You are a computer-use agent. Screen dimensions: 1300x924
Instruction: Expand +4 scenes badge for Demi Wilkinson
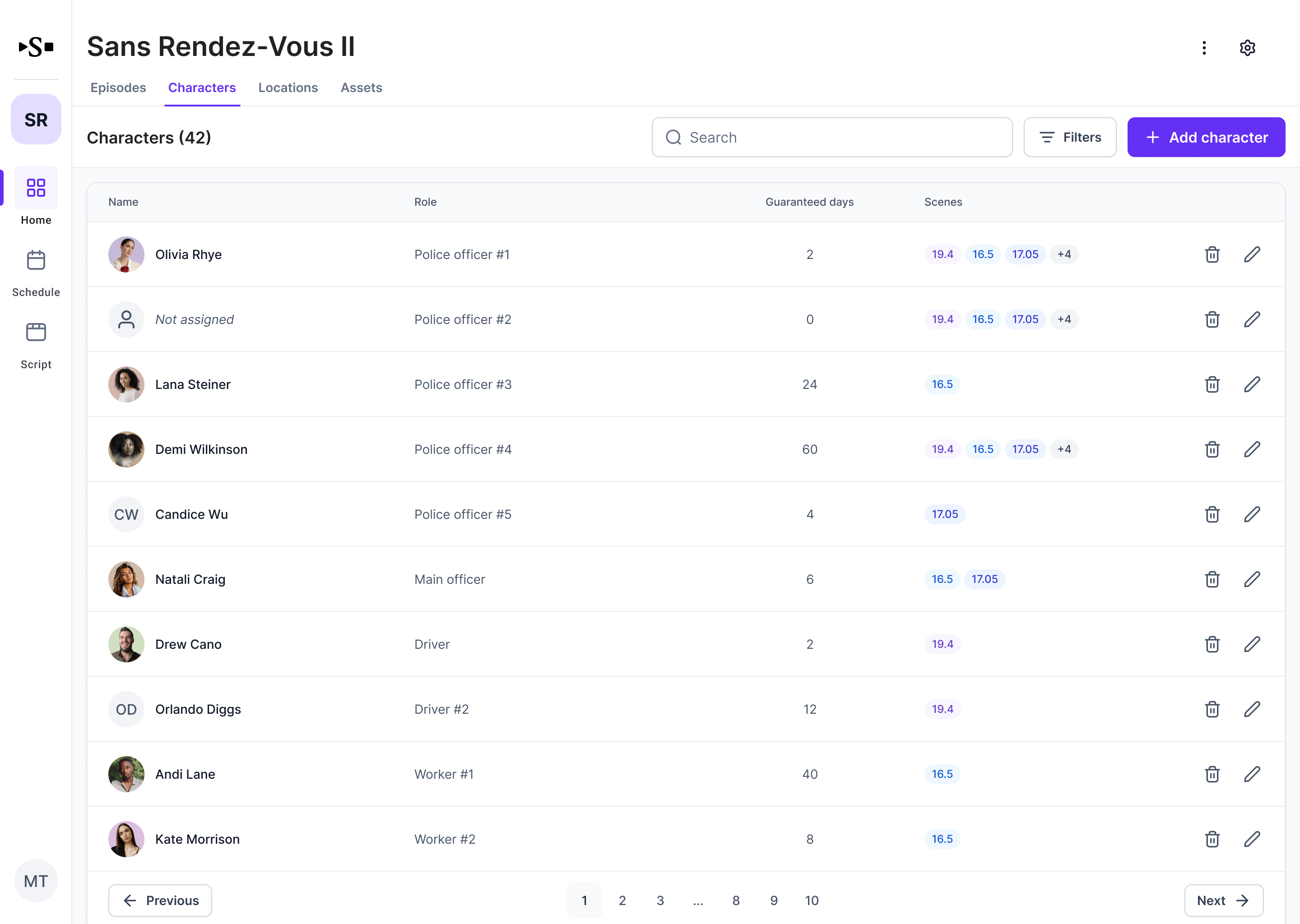(1064, 449)
